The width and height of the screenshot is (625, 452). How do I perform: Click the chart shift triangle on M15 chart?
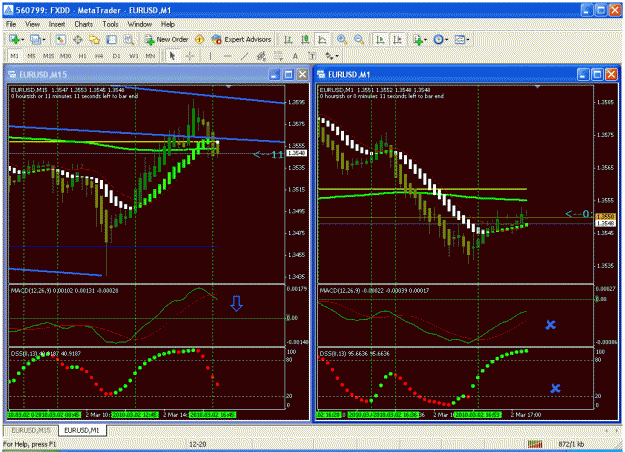[228, 86]
